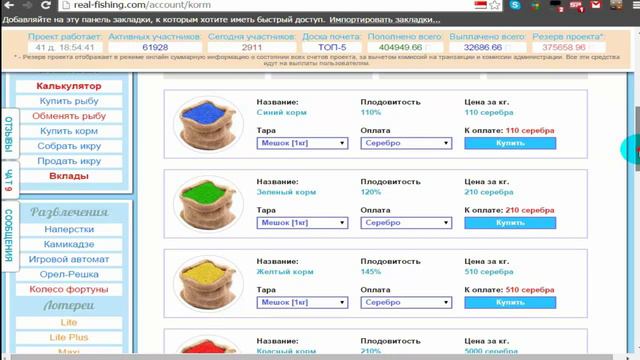
Task: Click the Синий корм name text
Action: [x=282, y=113]
